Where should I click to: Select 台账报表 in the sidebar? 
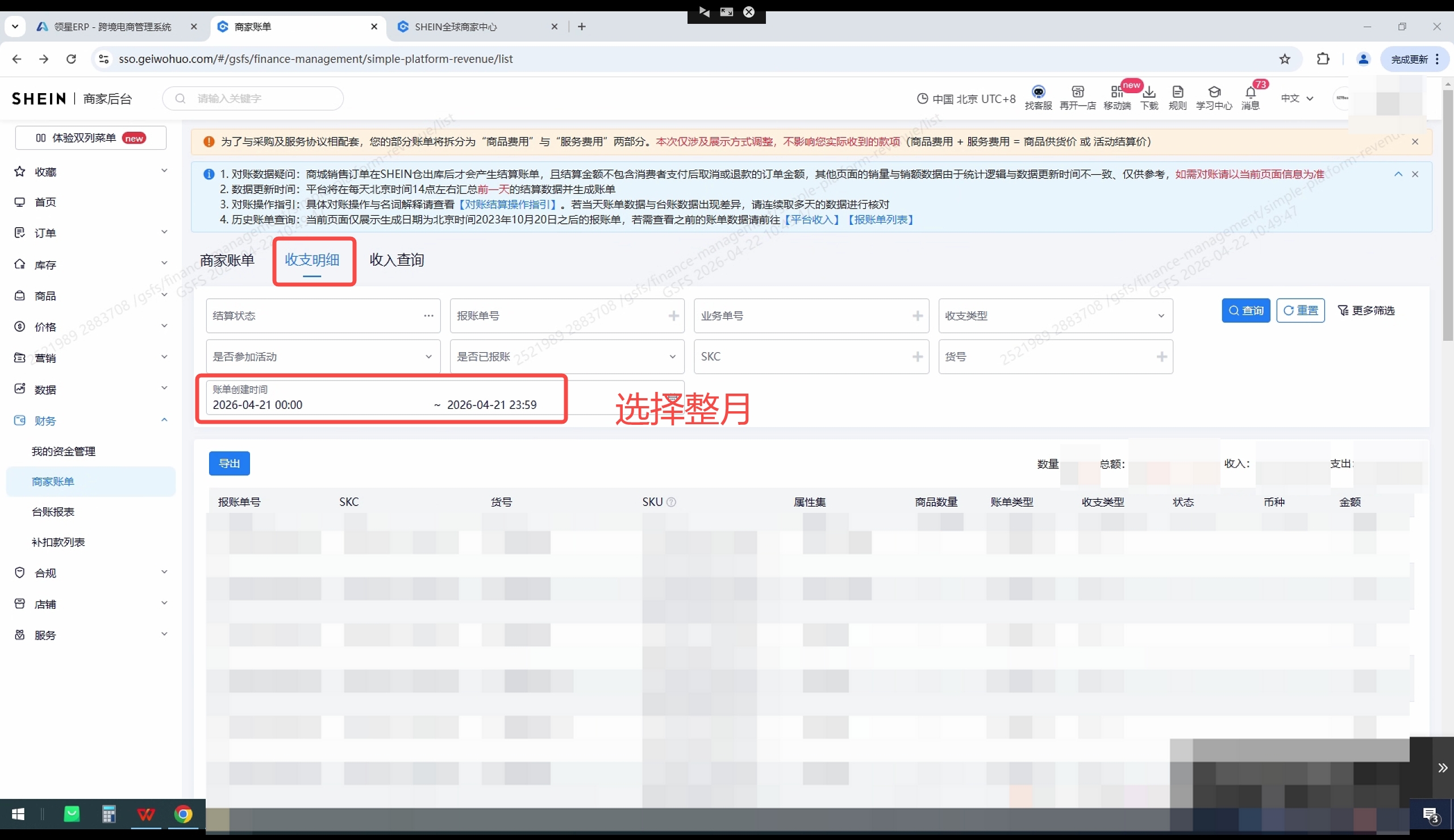pos(53,512)
